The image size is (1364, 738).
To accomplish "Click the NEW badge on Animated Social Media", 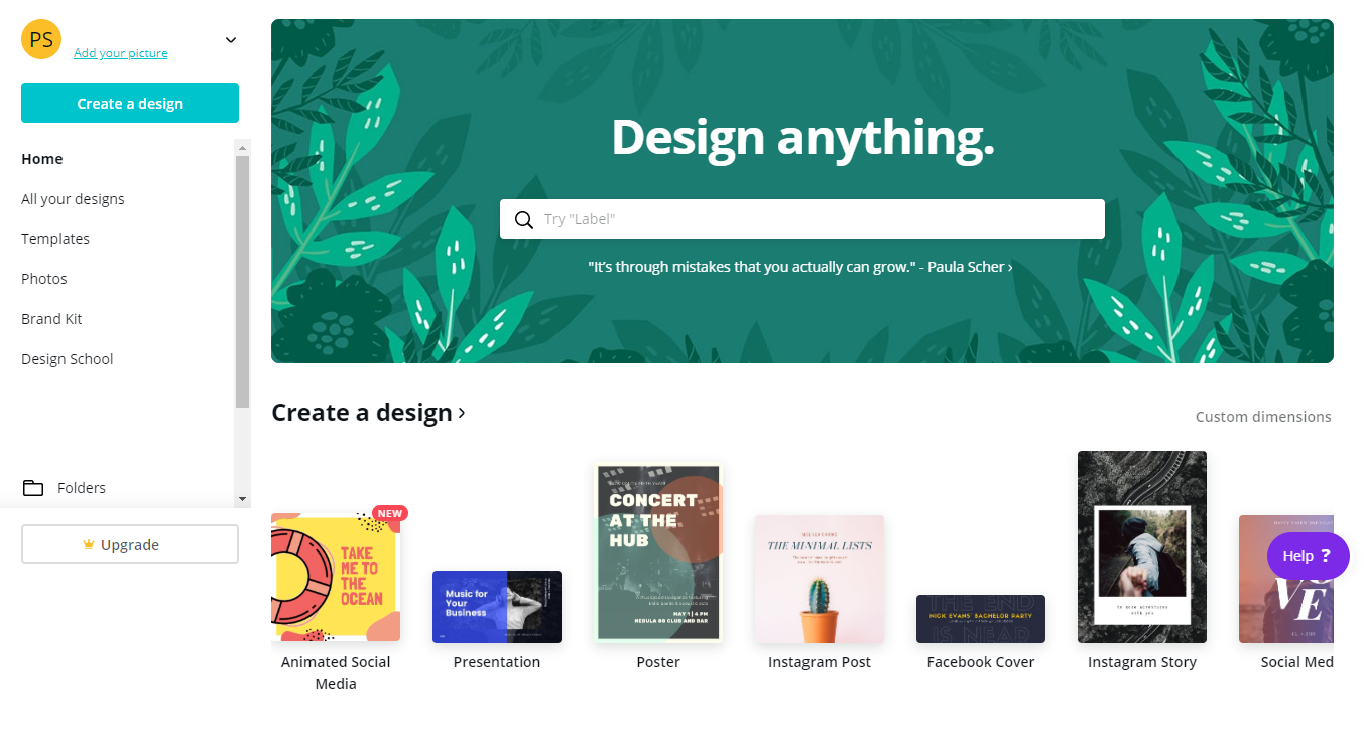I will coord(390,514).
